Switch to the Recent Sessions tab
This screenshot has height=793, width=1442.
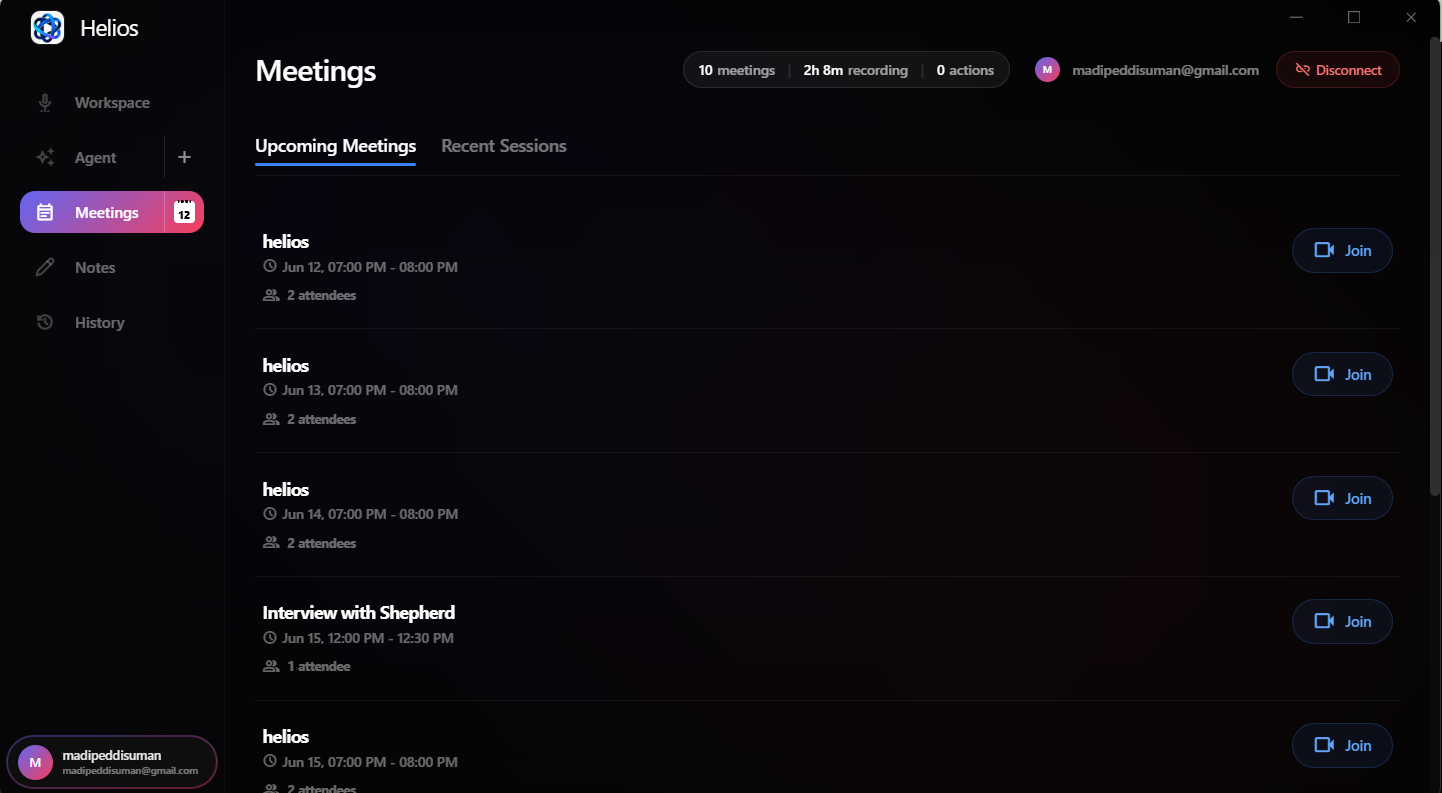click(x=504, y=146)
